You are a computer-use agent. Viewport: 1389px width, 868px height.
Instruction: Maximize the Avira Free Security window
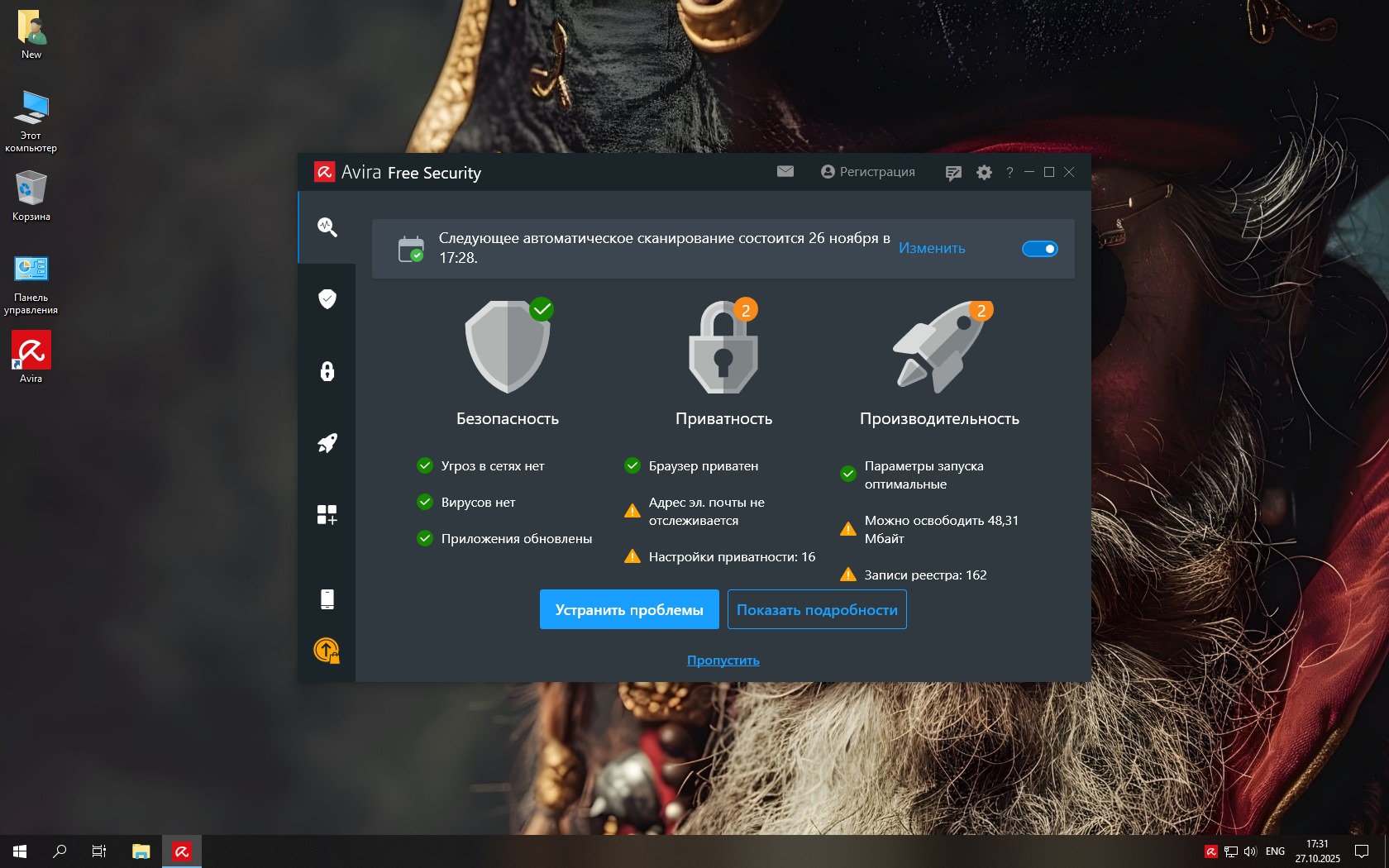(1049, 172)
